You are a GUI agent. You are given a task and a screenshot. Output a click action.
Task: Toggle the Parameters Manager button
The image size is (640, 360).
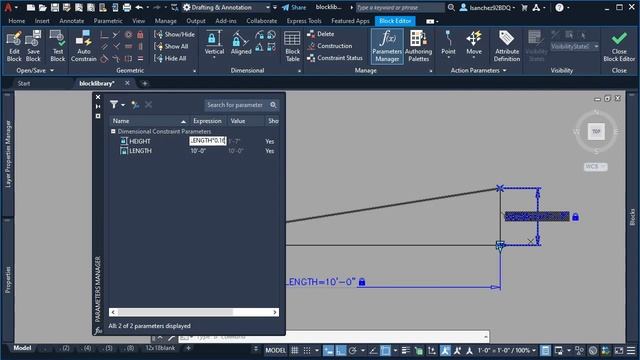click(387, 46)
